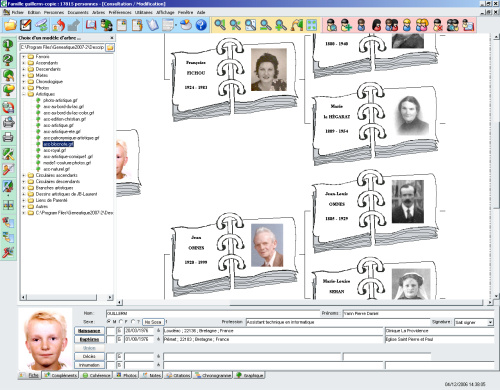Select the M sex radio button
The height and width of the screenshot is (390, 500).
pos(109,322)
